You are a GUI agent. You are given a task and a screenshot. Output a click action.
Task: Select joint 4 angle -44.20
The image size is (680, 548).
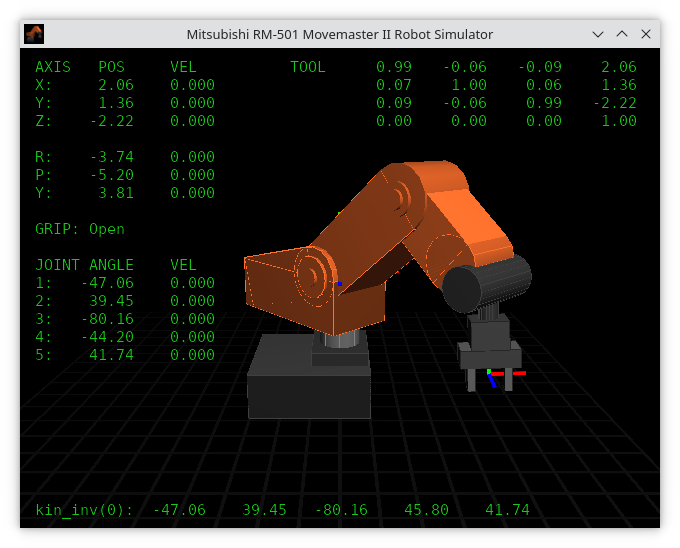click(107, 337)
